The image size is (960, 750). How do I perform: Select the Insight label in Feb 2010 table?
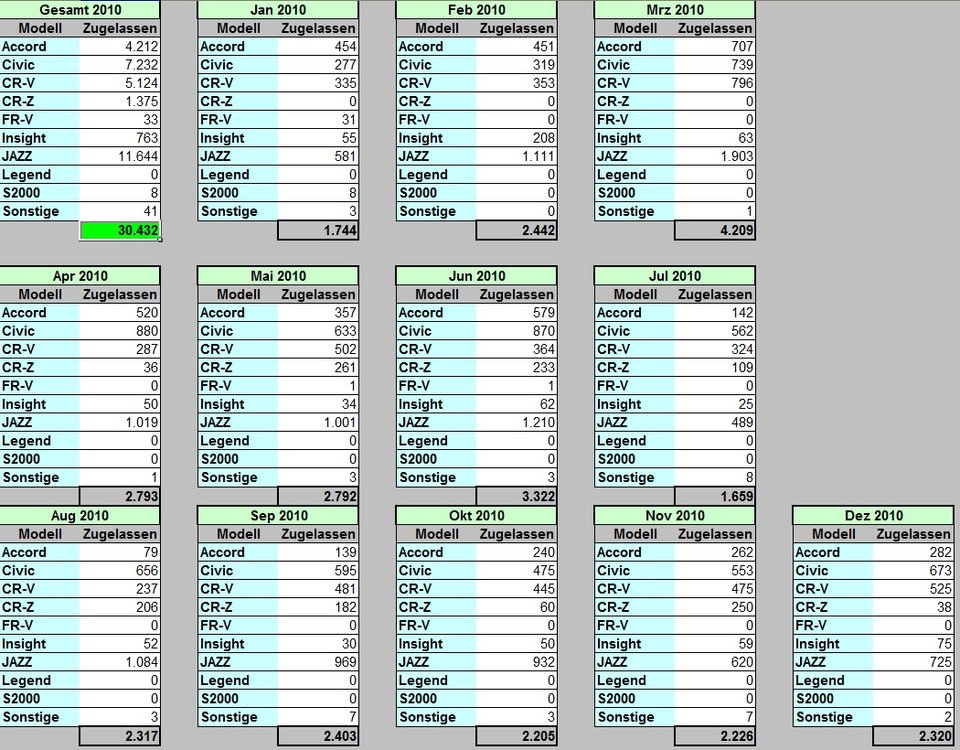436,138
